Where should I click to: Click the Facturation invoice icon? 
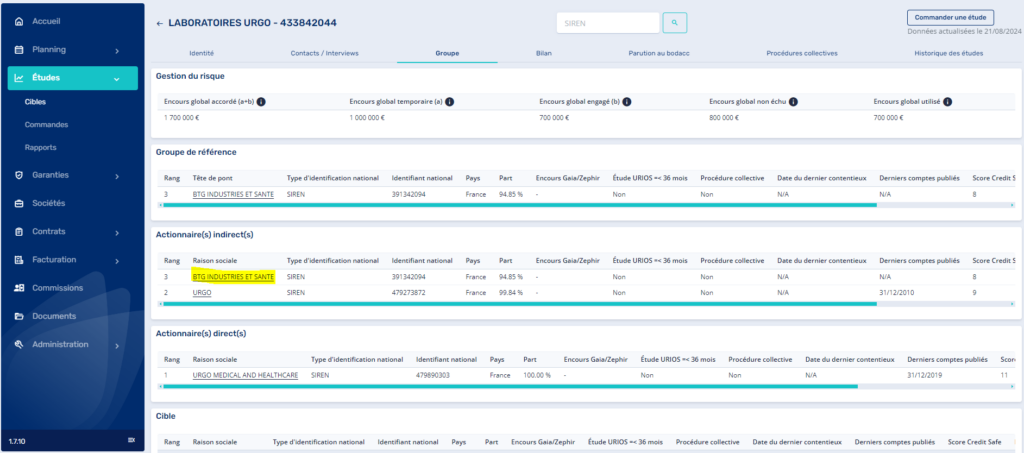[19, 260]
